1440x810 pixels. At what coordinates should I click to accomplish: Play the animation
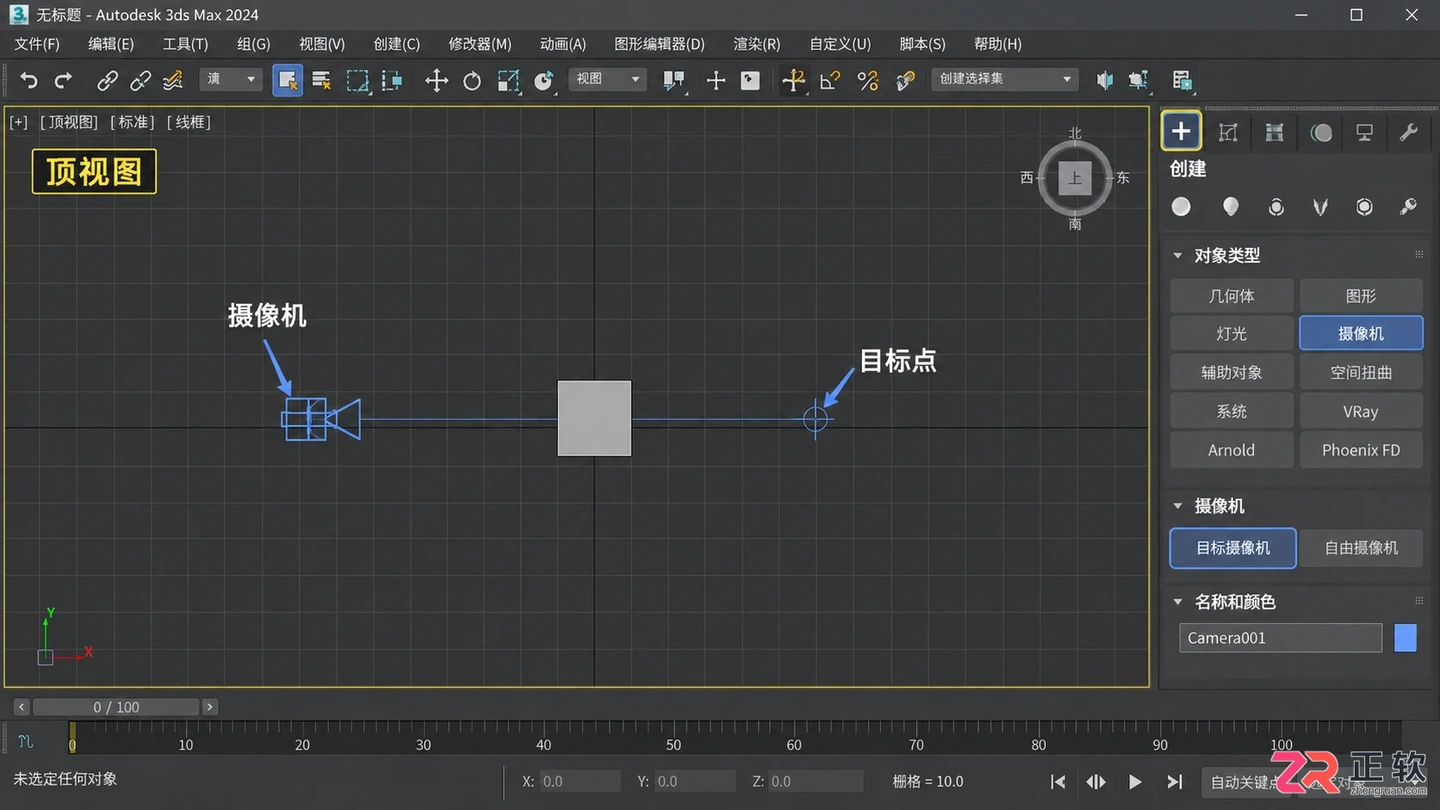1135,782
